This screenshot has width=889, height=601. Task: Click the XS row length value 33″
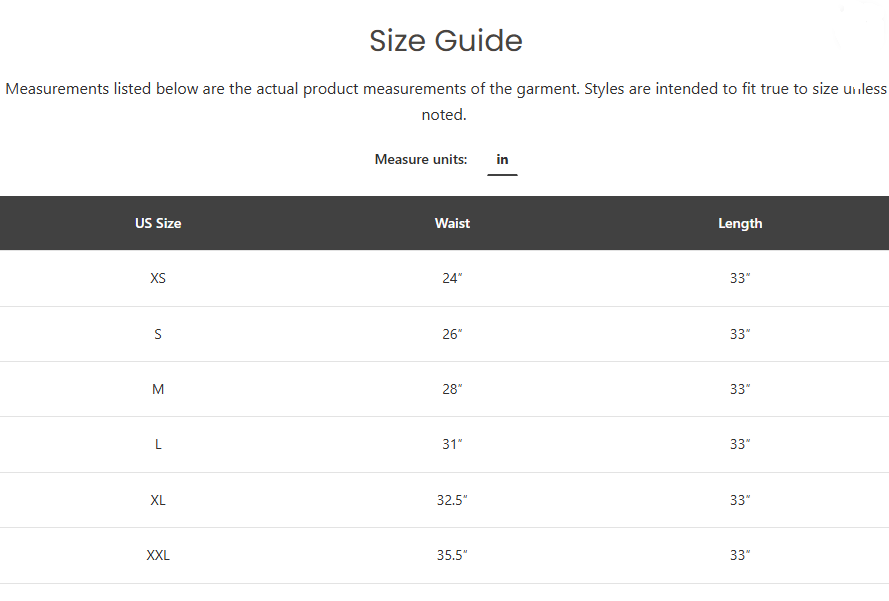[740, 278]
